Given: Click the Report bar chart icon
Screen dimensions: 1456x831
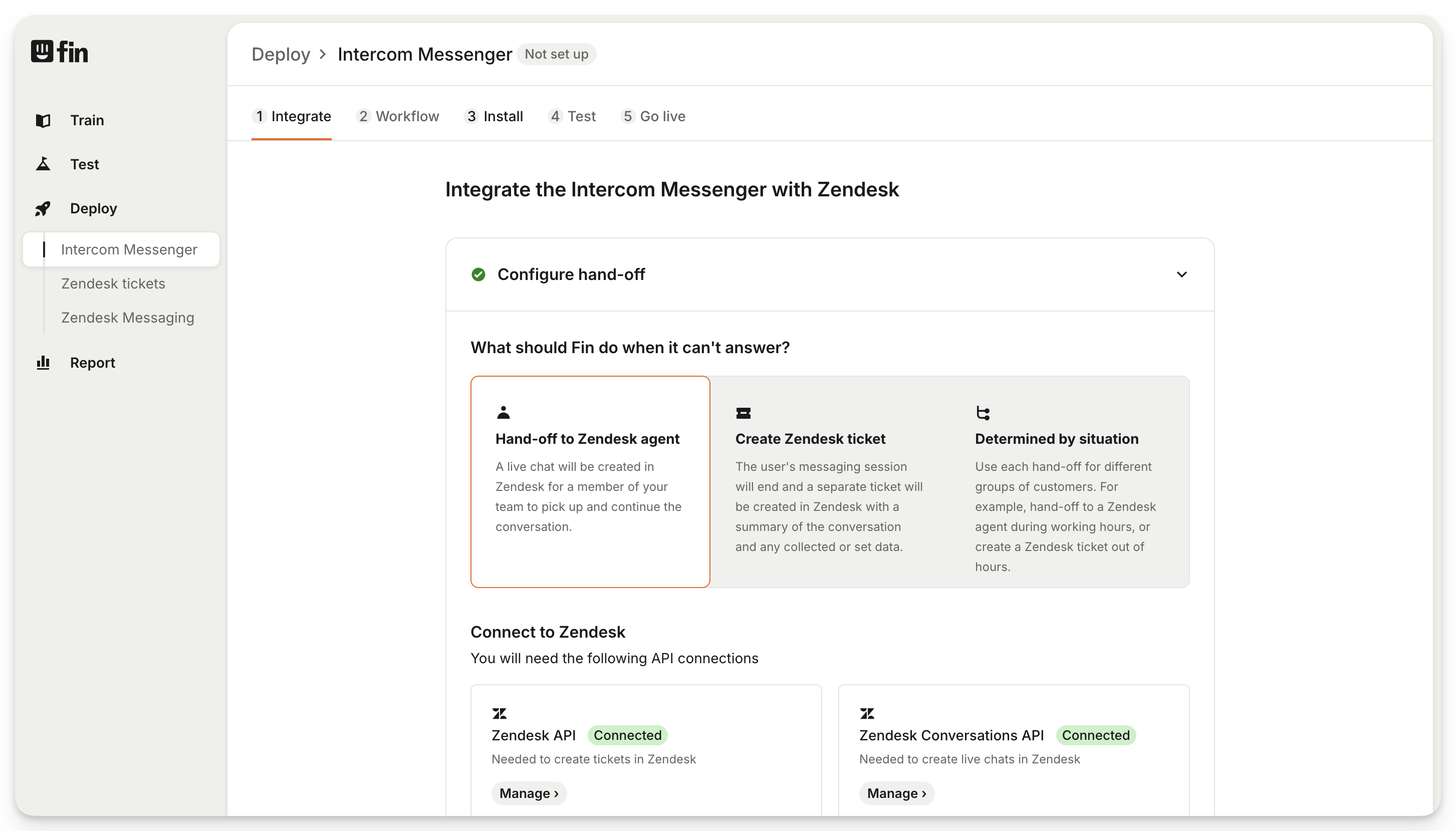Looking at the screenshot, I should [x=43, y=363].
